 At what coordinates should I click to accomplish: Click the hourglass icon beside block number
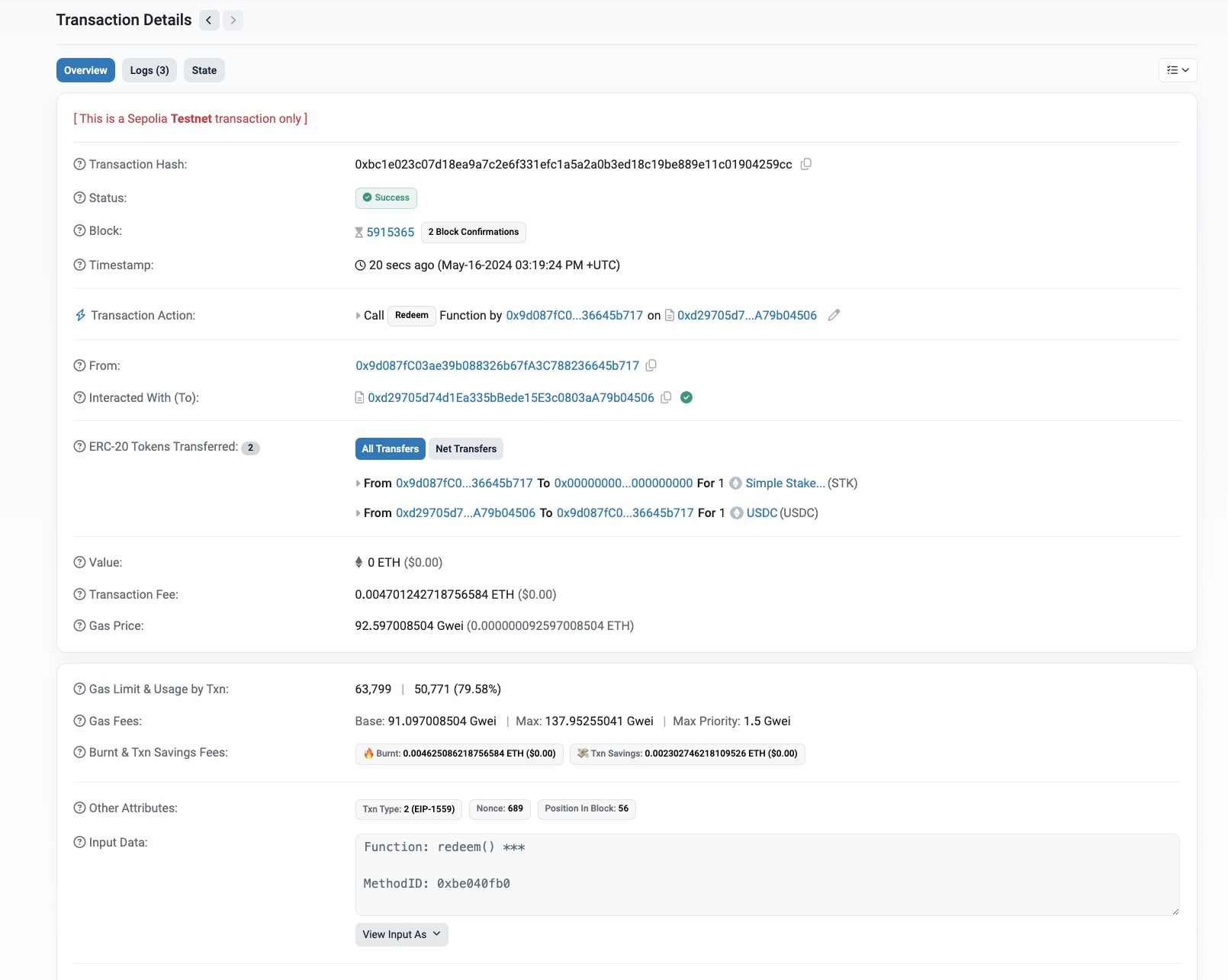point(358,232)
